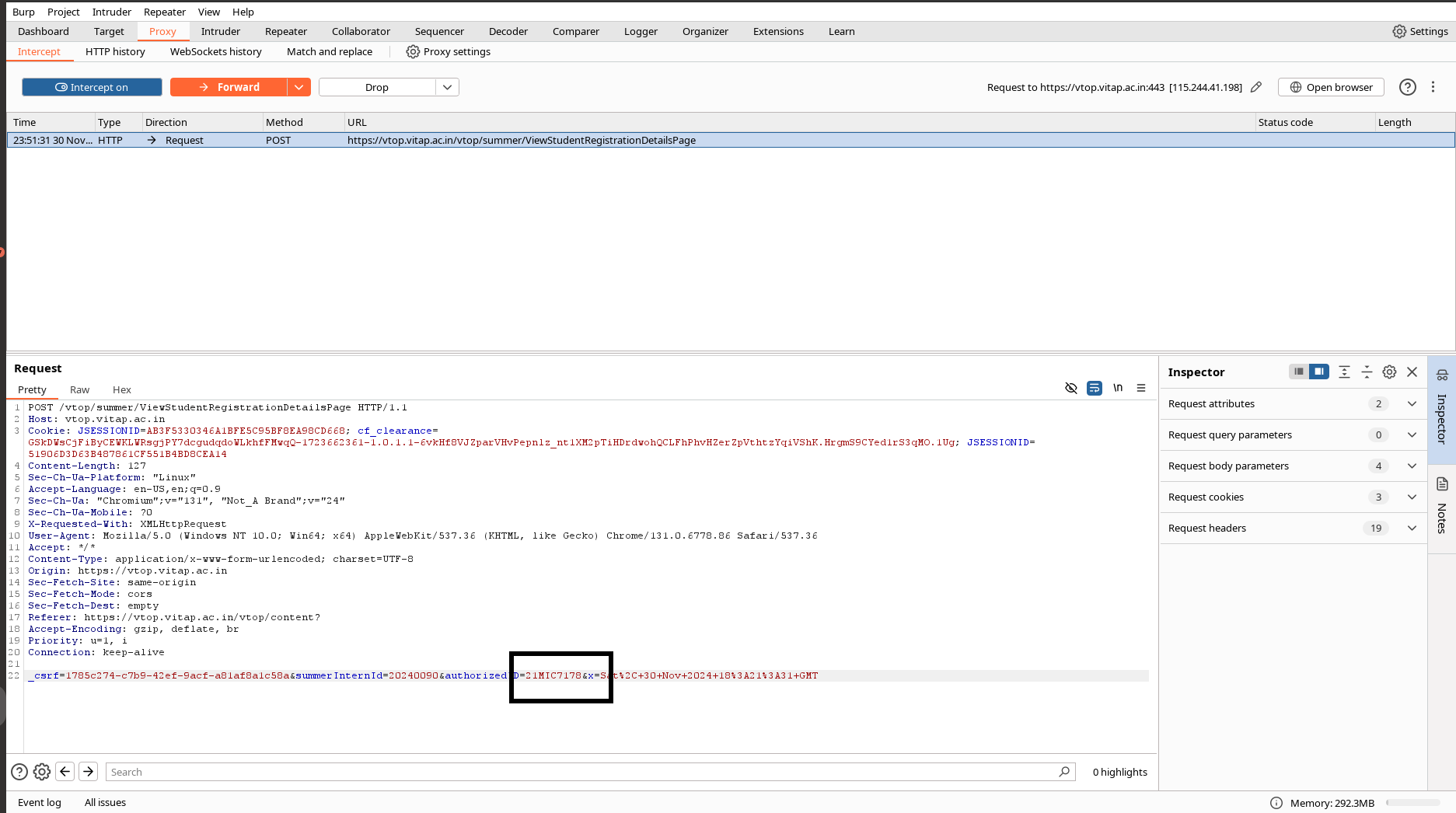Toggle show newline characters \n button
Image resolution: width=1456 pixels, height=813 pixels.
(1118, 388)
